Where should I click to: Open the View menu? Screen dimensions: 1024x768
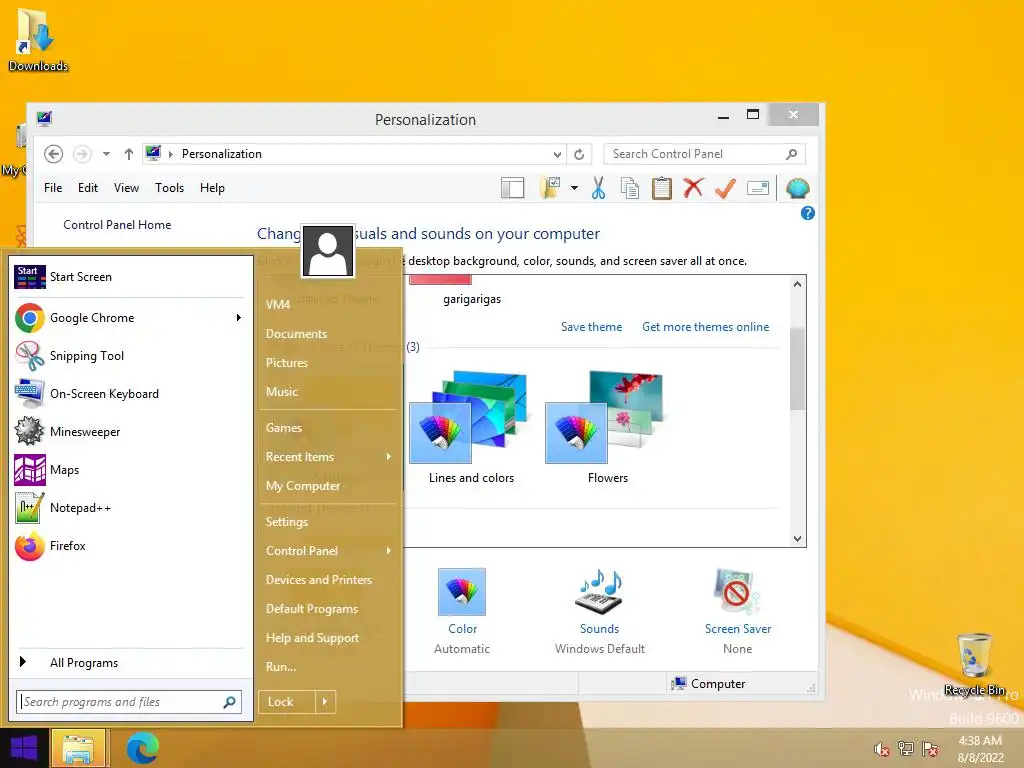pyautogui.click(x=126, y=188)
